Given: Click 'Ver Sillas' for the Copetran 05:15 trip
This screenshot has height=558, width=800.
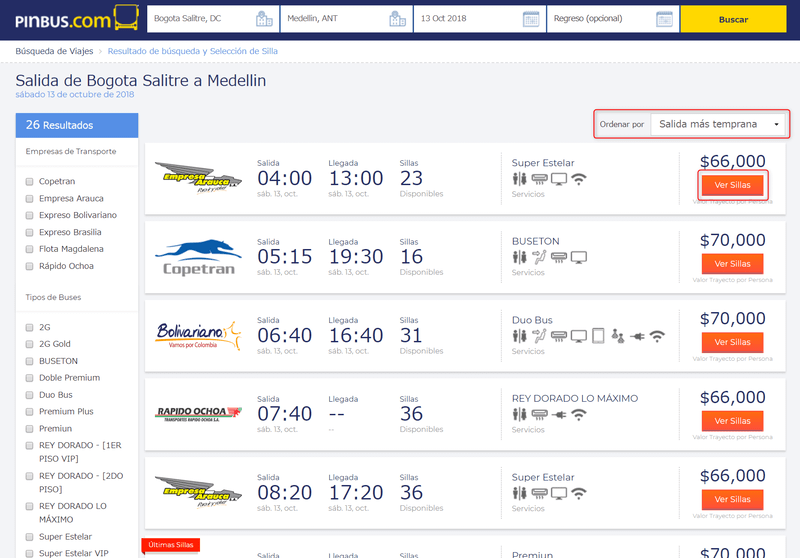Looking at the screenshot, I should point(732,264).
